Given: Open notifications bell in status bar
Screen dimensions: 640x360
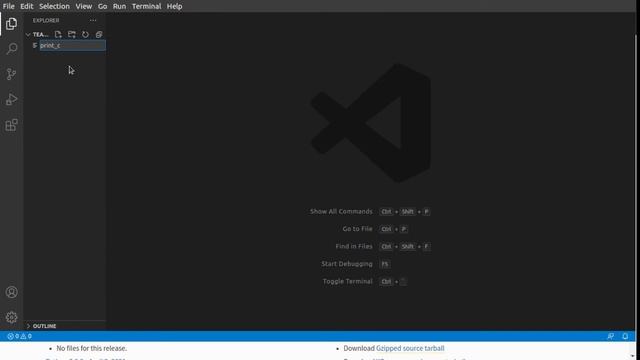Looking at the screenshot, I should (625, 336).
